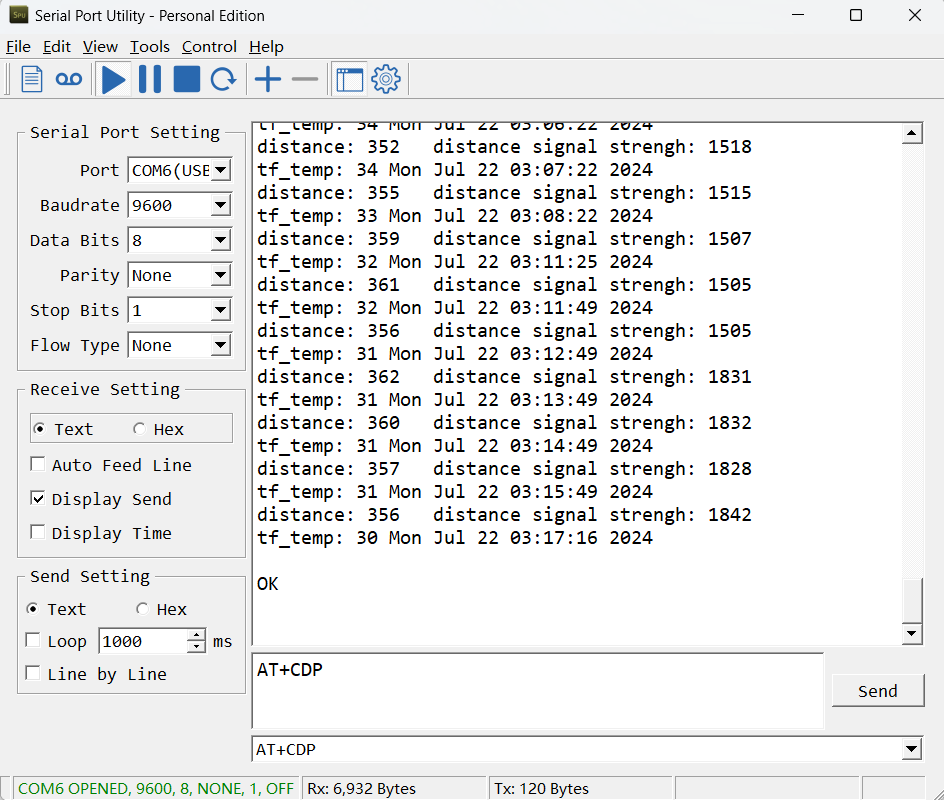Decrease the loop interval with down arrow

click(196, 647)
